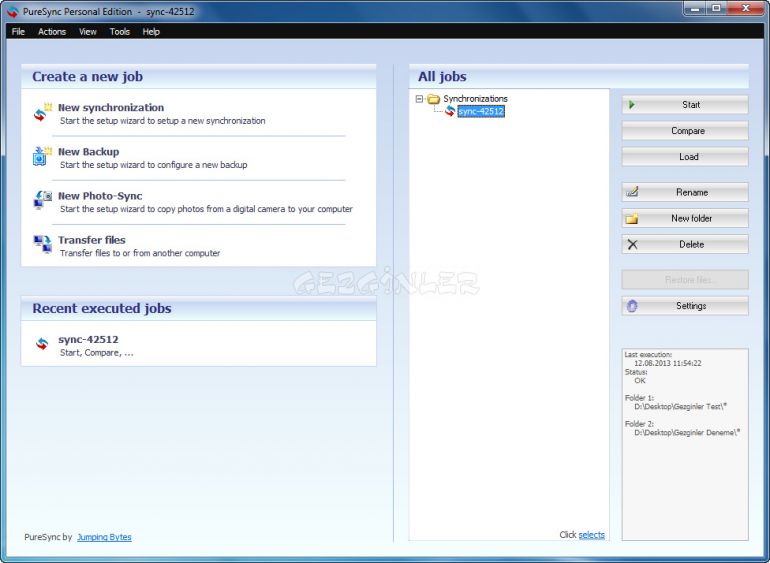
Task: Click the selects link at bottom
Action: 591,535
